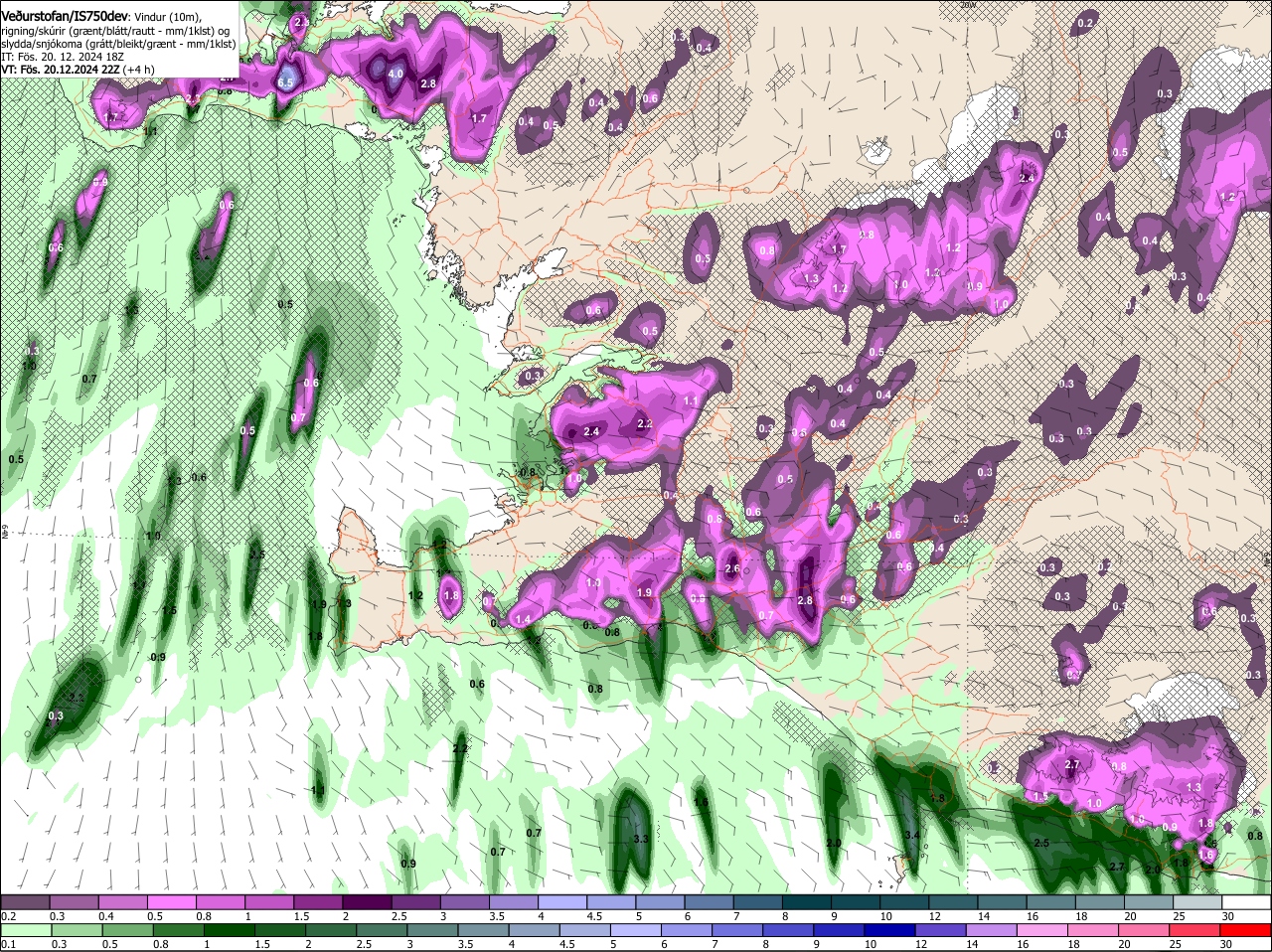Click the dark green swatch between 1 and 1.5
This screenshot has width=1272, height=952.
click(x=231, y=929)
